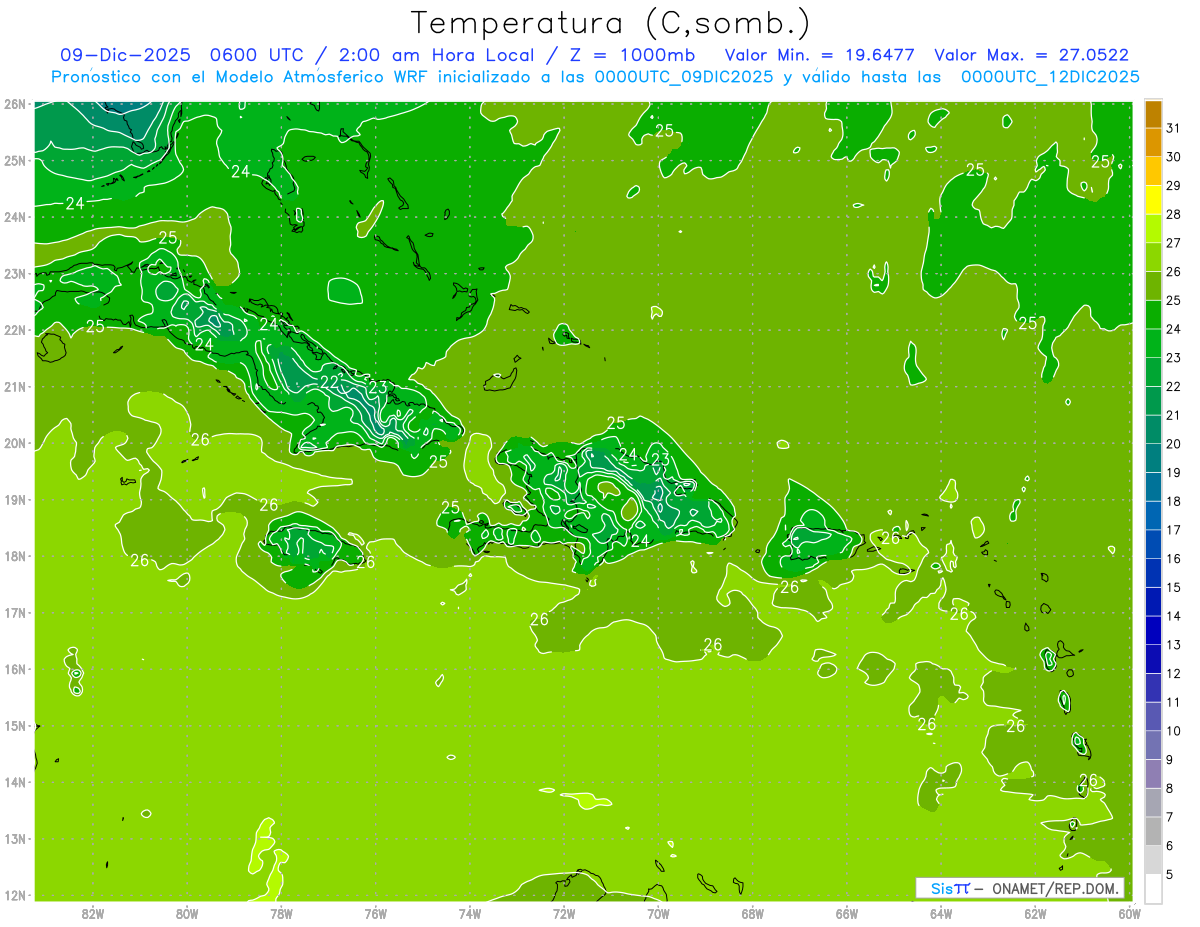Click the 22 contour label over eastern Cuba

[330, 382]
